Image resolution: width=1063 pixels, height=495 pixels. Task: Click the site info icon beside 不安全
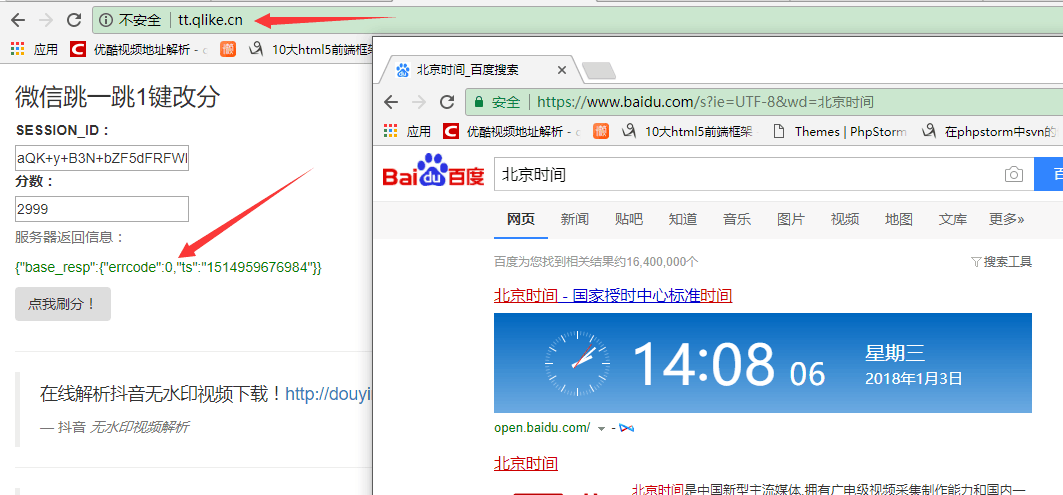point(105,20)
